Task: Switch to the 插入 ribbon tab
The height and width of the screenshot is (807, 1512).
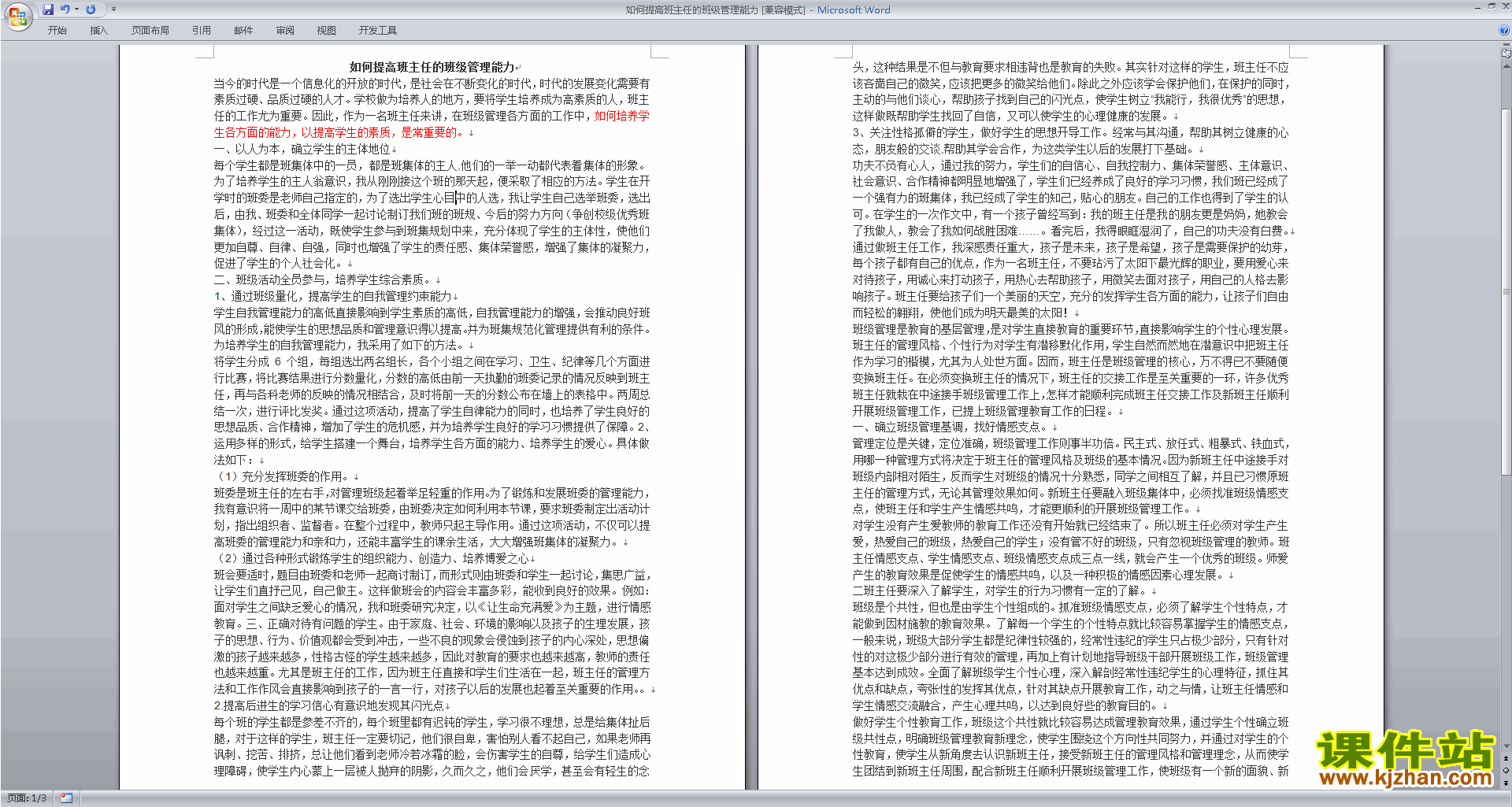Action: [98, 31]
